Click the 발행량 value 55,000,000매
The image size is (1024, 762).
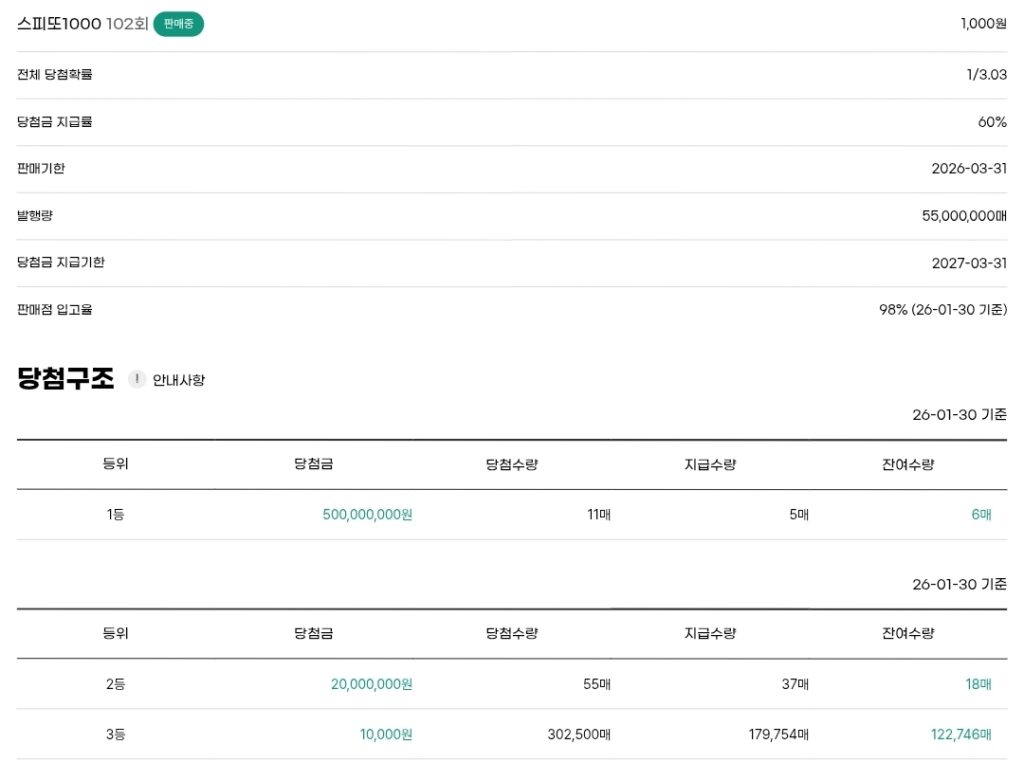[x=964, y=215]
